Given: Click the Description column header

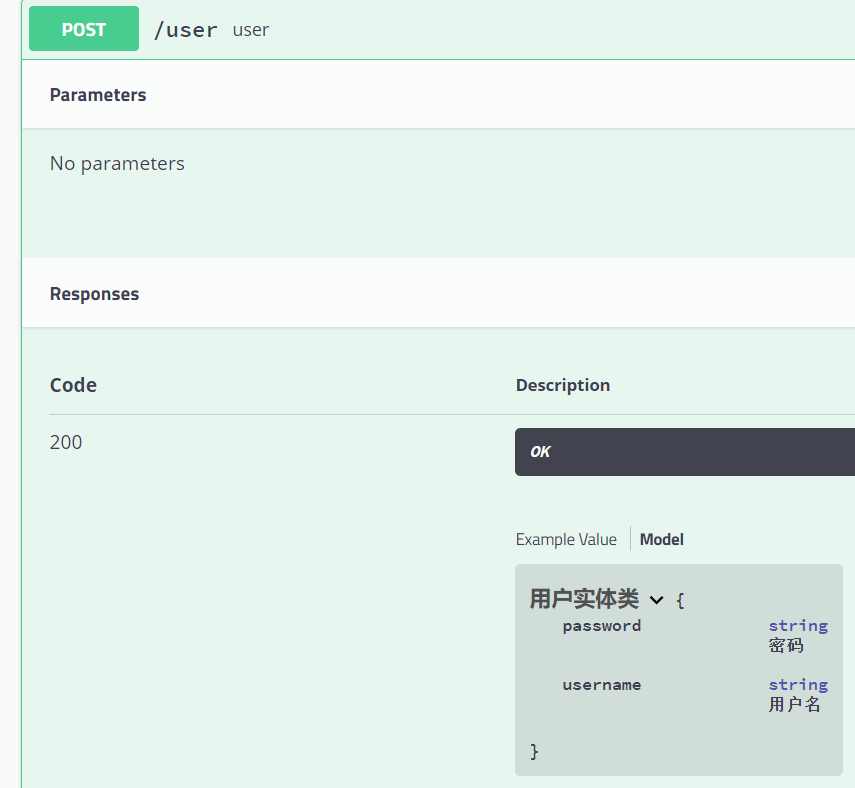Looking at the screenshot, I should pyautogui.click(x=563, y=385).
